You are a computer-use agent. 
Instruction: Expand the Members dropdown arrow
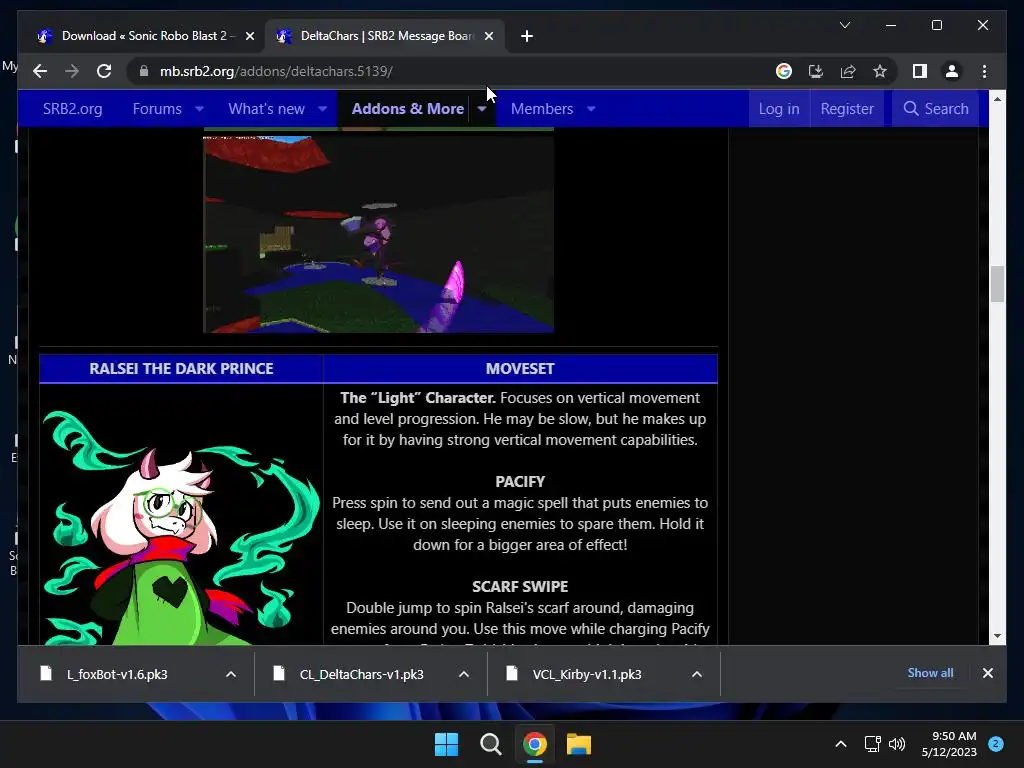tap(591, 108)
